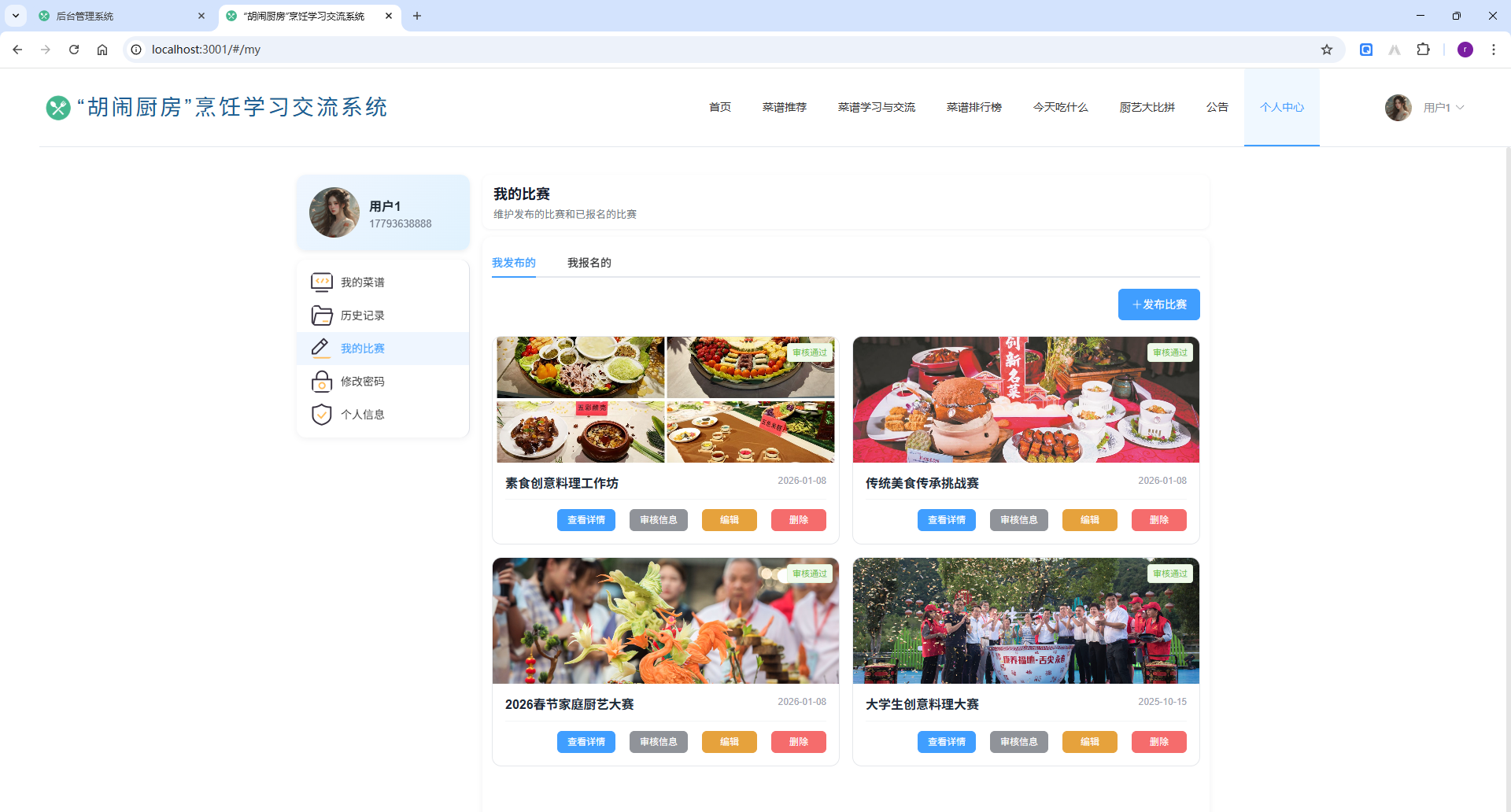Image resolution: width=1511 pixels, height=812 pixels.
Task: Click the site logo icon beside the title
Action: 58,108
